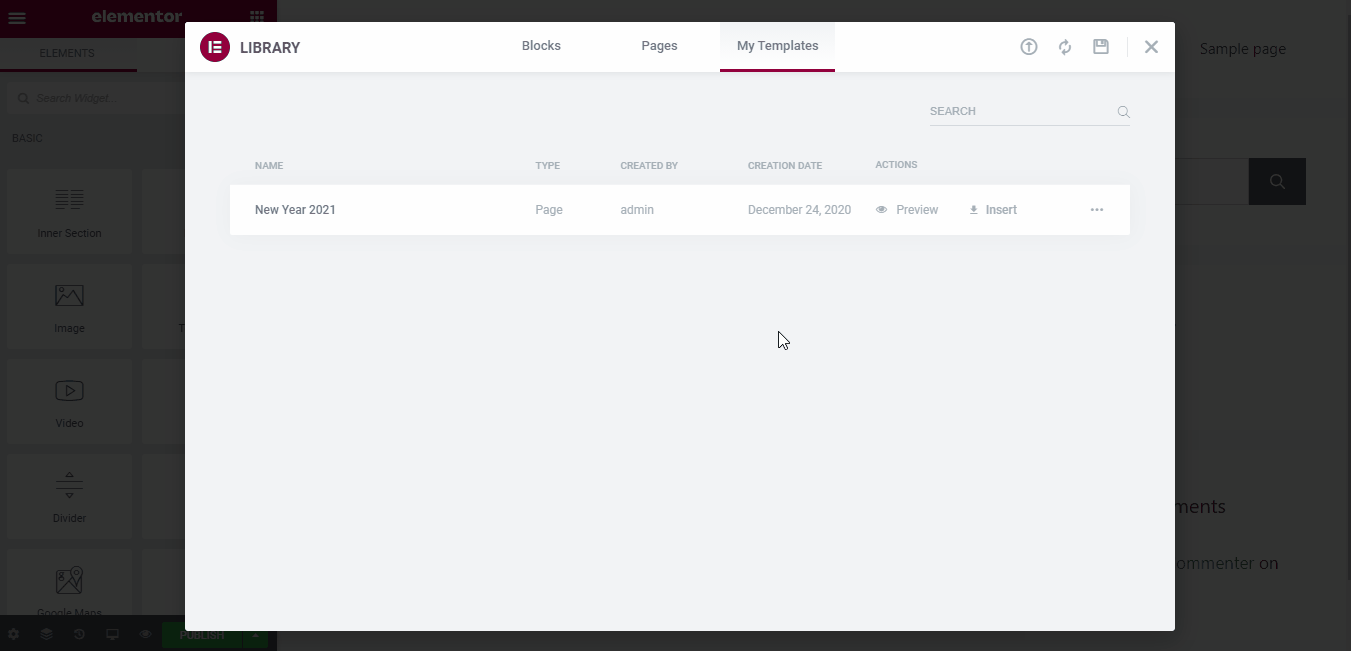Expand the Publish options arrow
The image size is (1351, 651).
coord(256,635)
